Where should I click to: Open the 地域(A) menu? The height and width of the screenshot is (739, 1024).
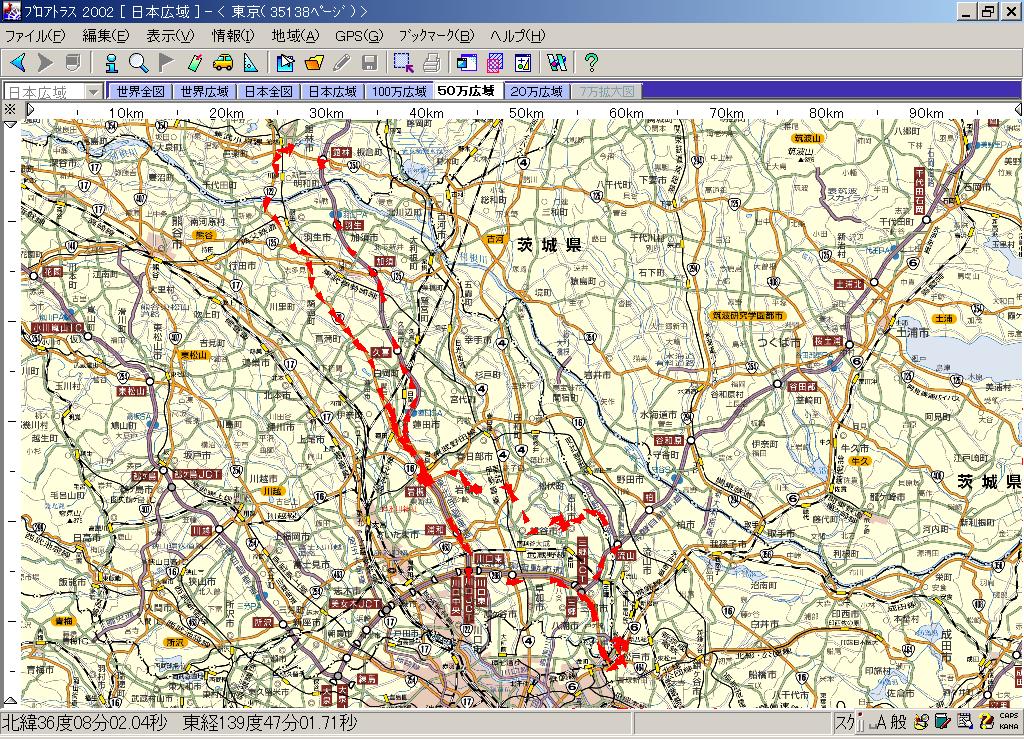295,36
